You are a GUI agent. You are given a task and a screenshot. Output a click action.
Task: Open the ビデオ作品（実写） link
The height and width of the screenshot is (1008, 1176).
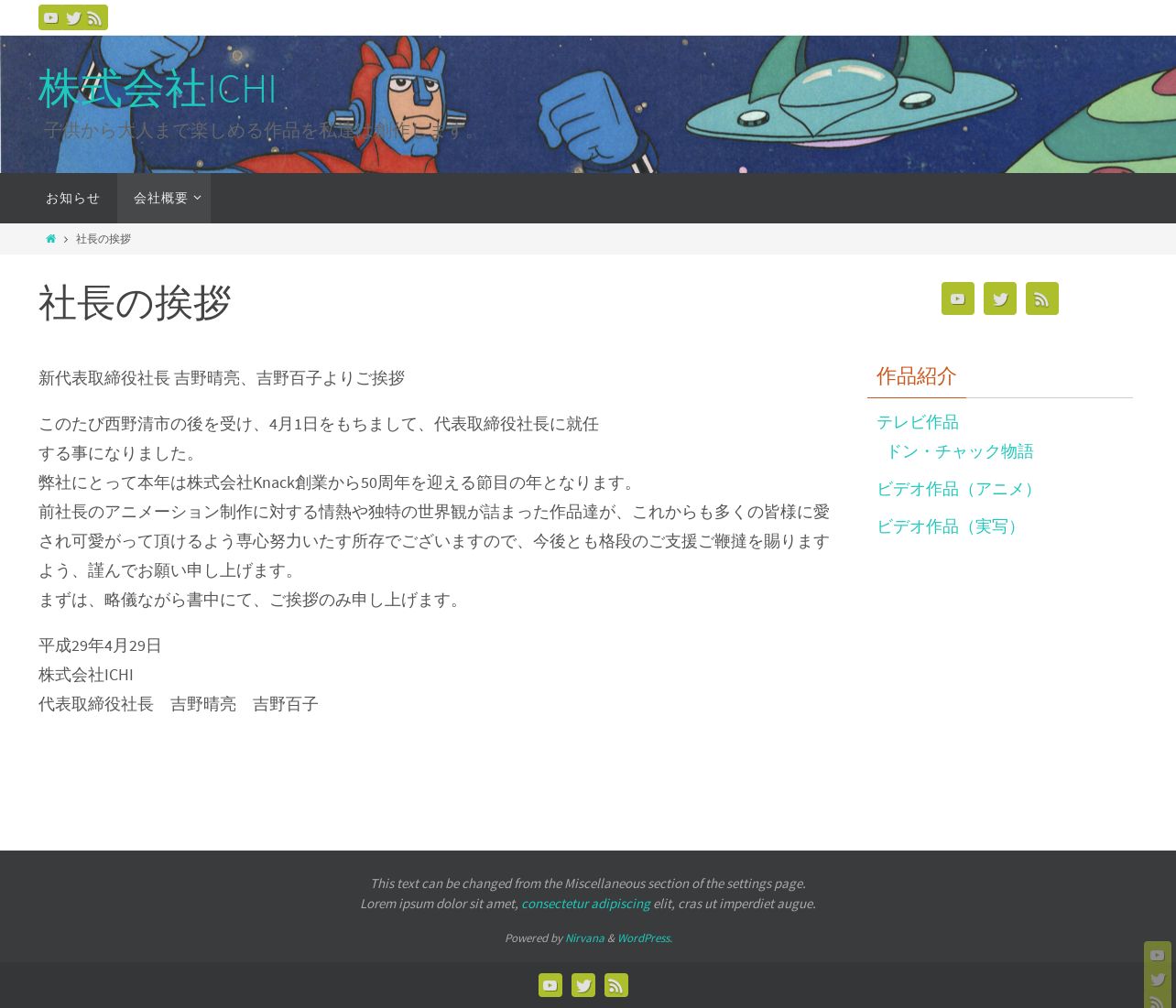tap(951, 526)
